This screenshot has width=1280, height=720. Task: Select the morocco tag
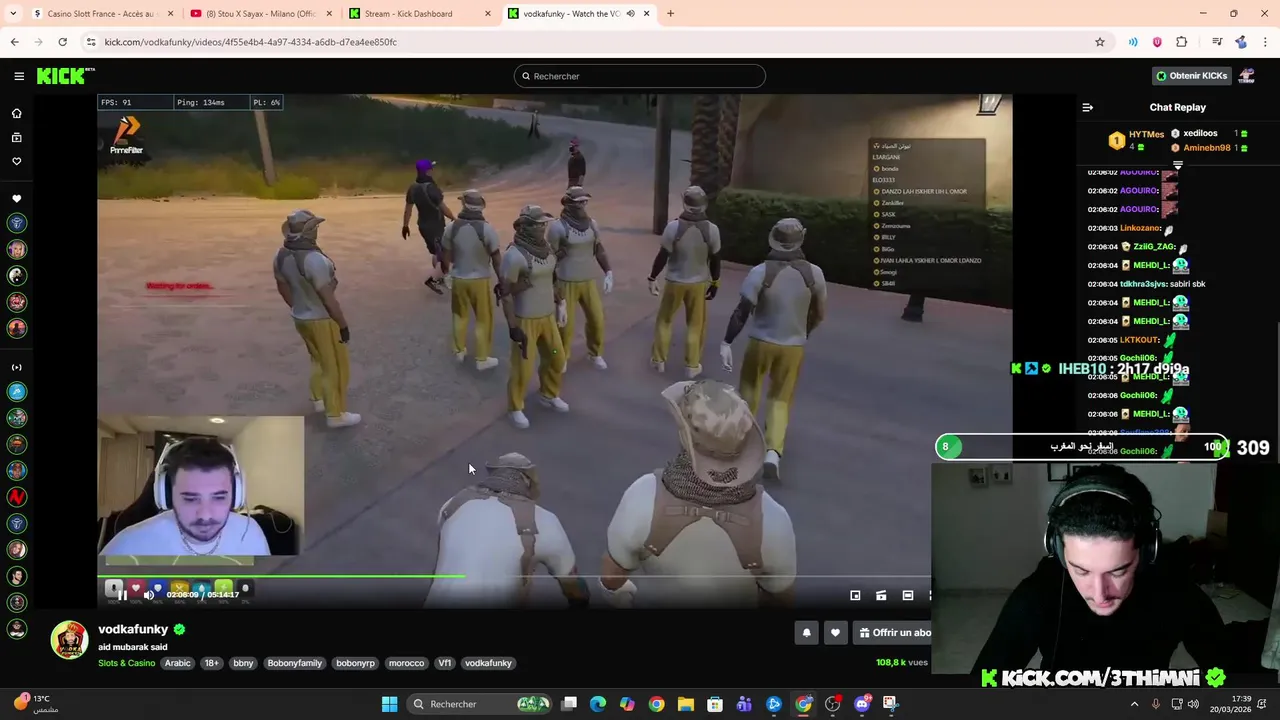coord(406,663)
